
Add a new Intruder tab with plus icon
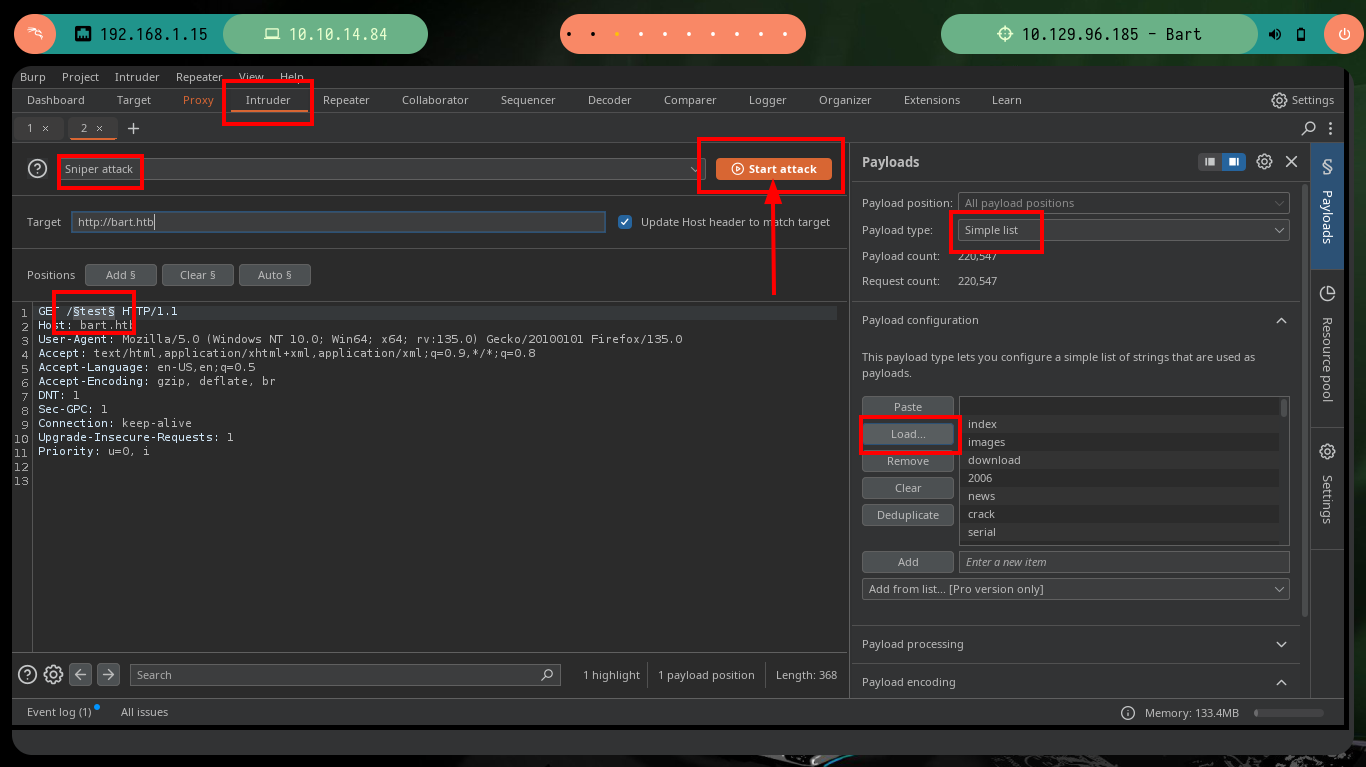(133, 128)
